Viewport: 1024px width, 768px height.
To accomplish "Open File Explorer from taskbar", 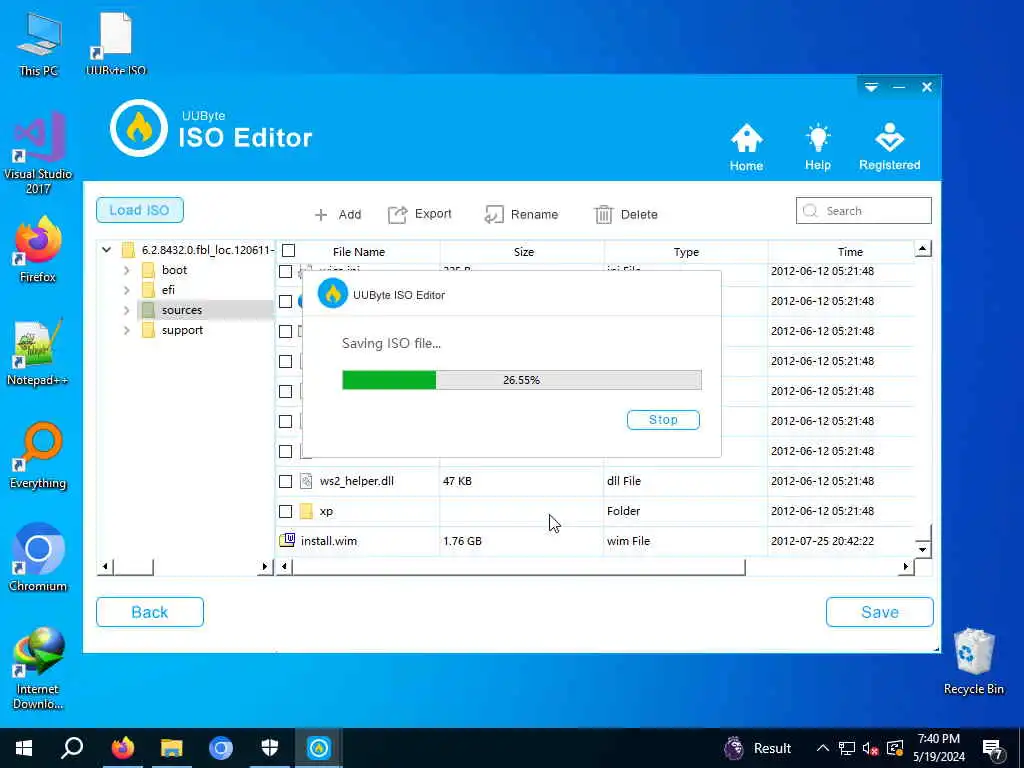I will 171,748.
